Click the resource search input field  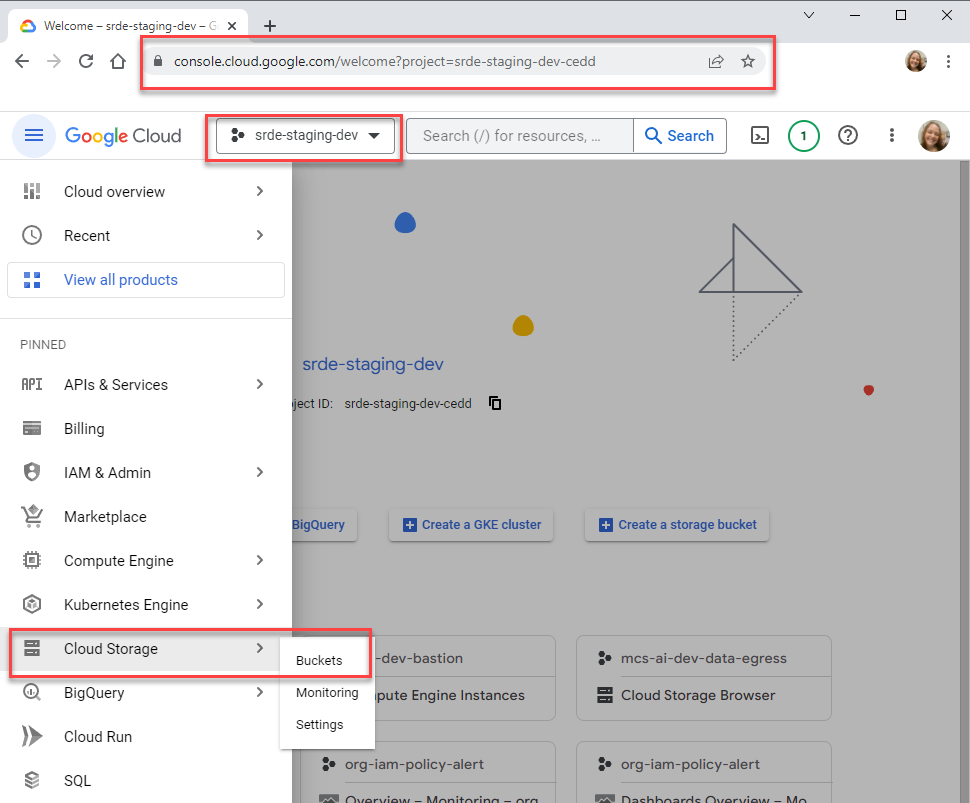(x=520, y=135)
